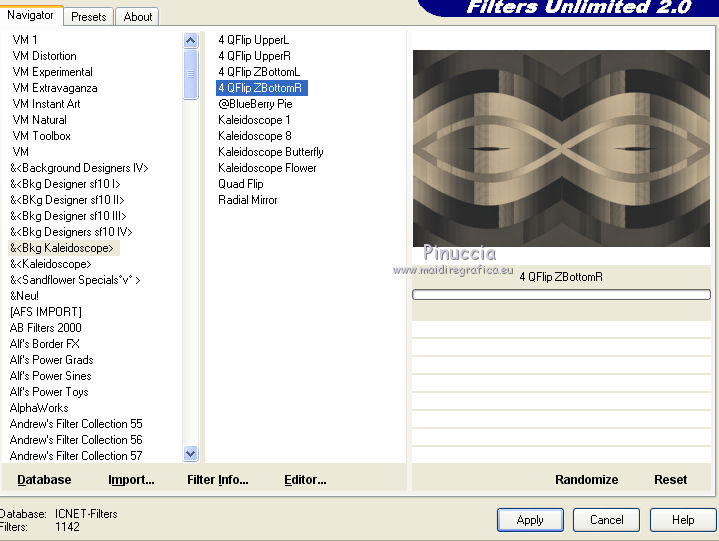Image resolution: width=719 pixels, height=541 pixels.
Task: Click the category list scroll down arrow
Action: point(190,454)
